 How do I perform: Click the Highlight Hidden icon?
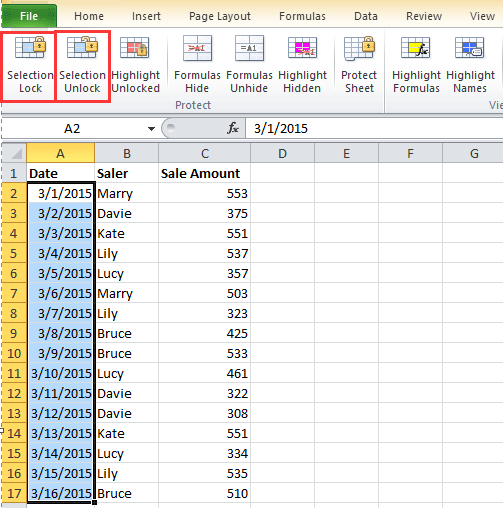coord(302,48)
